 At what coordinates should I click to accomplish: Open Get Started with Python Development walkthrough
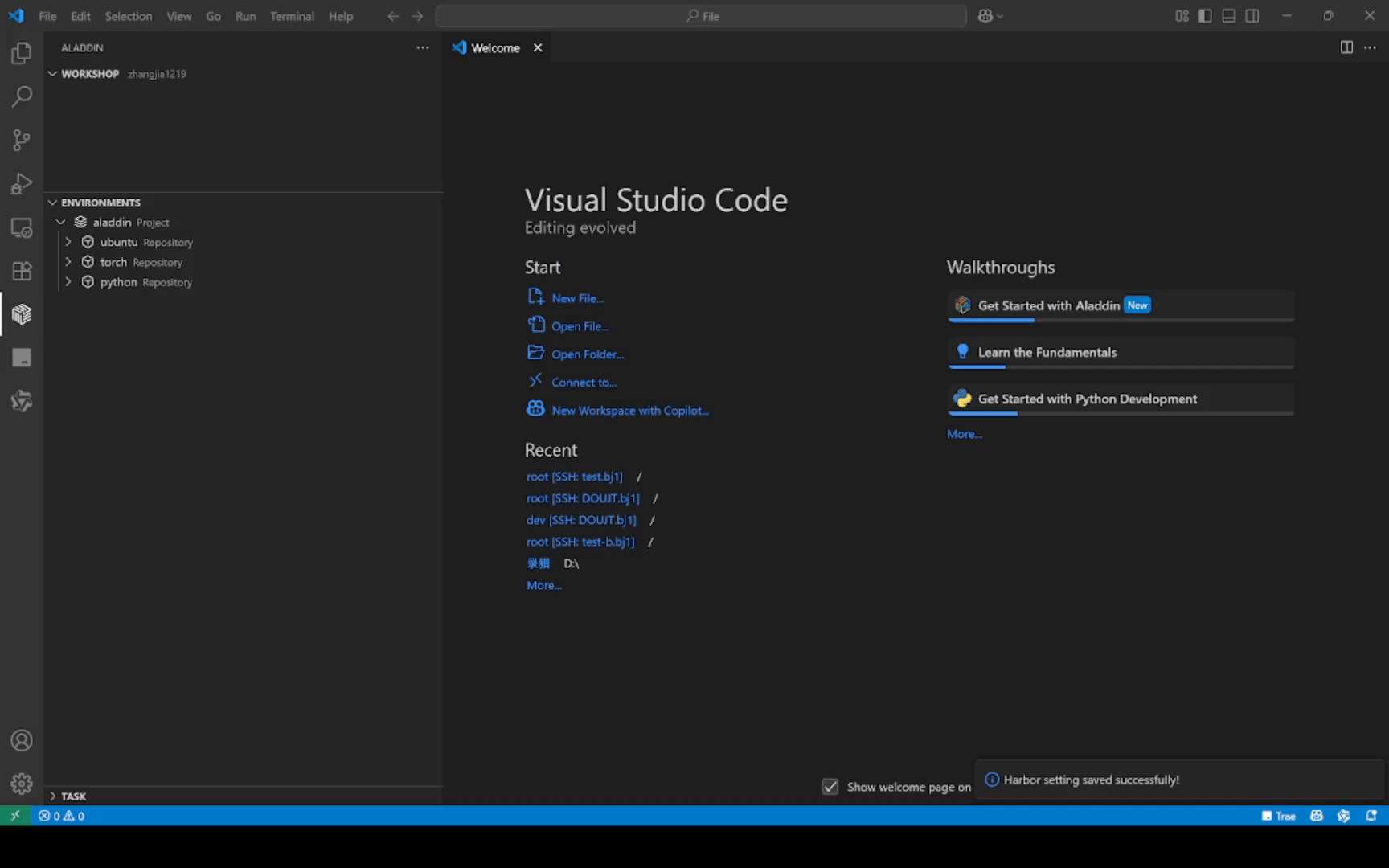coord(1121,399)
